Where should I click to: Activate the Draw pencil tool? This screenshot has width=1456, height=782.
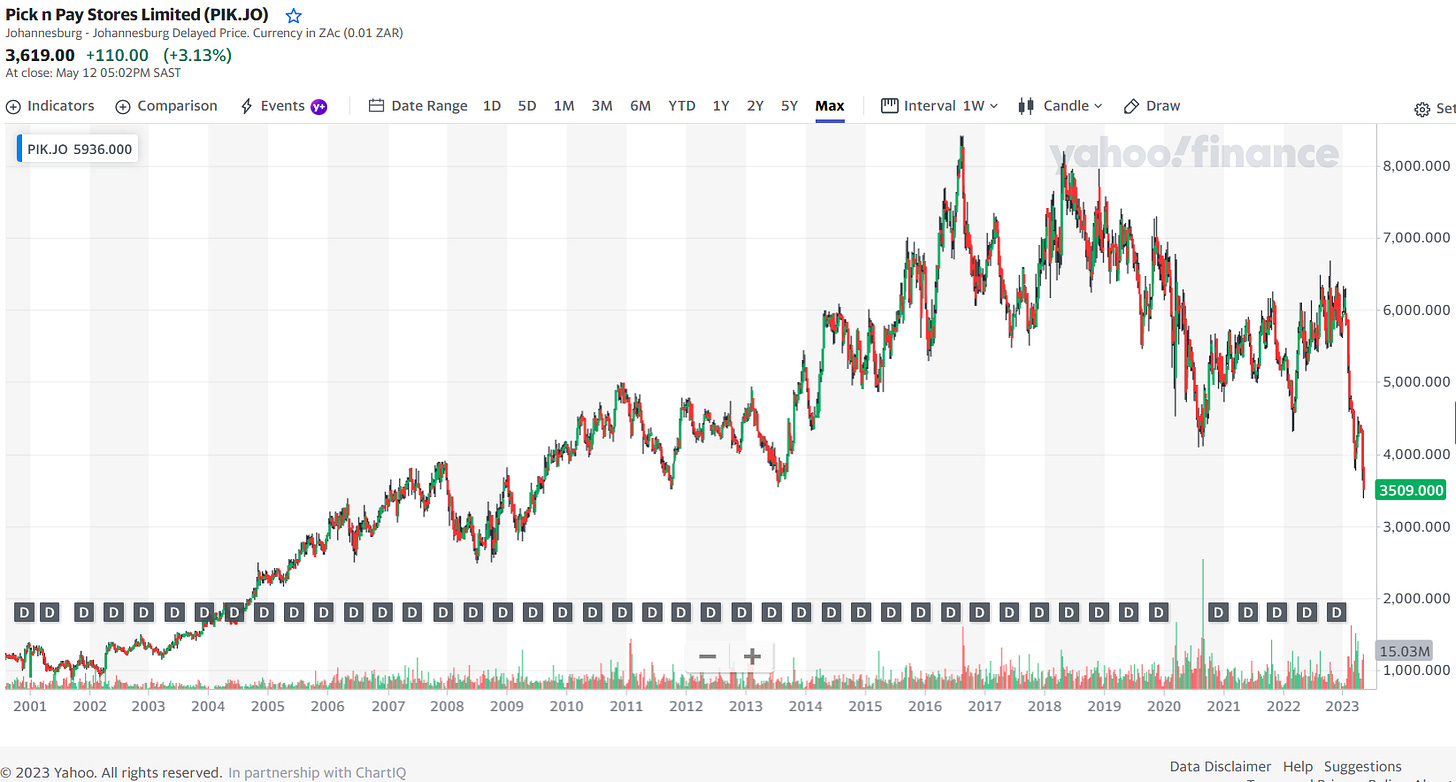pos(1152,106)
